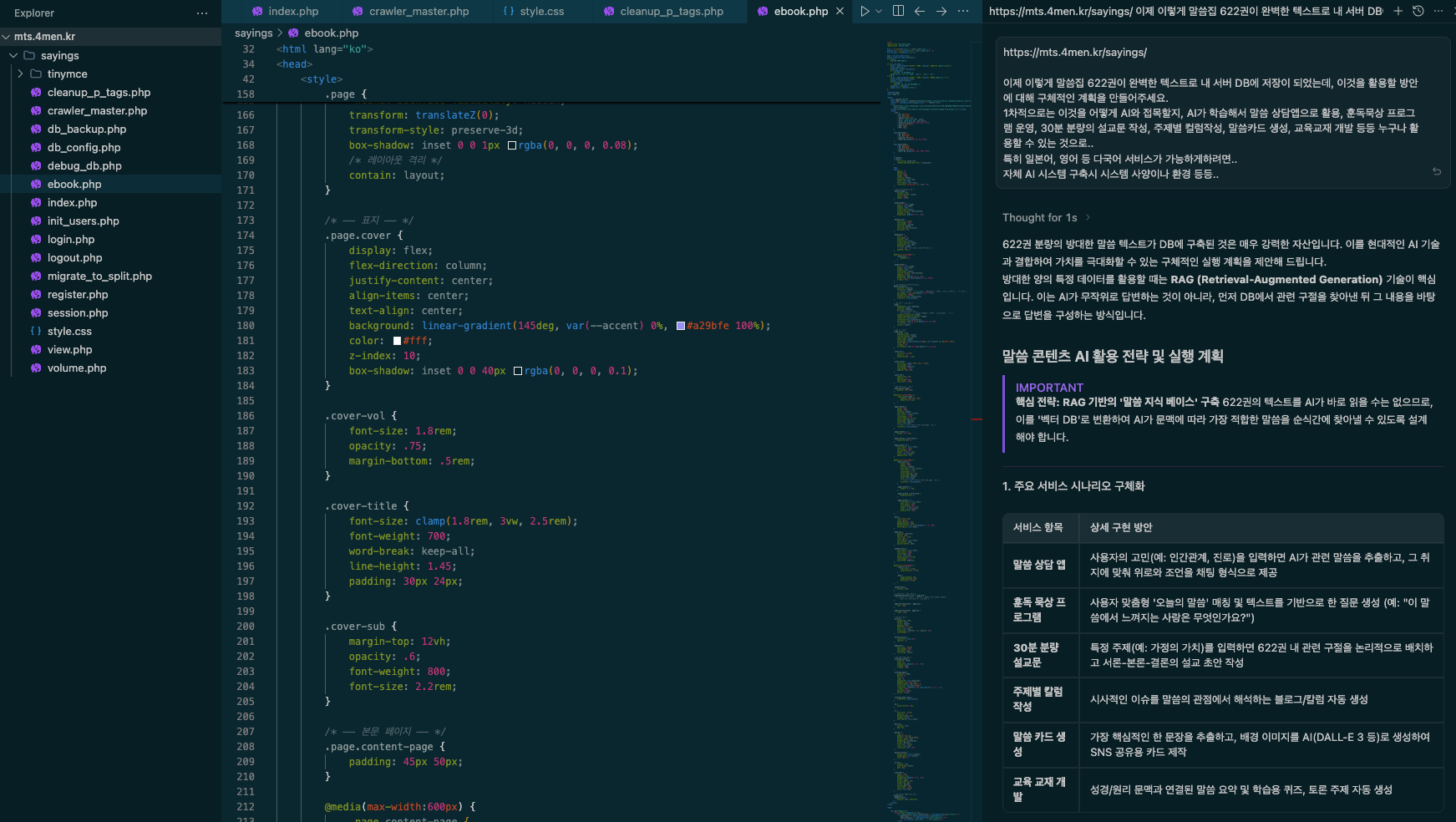Click the #a29bfe color swatch
Viewport: 1456px width, 822px height.
tap(681, 326)
